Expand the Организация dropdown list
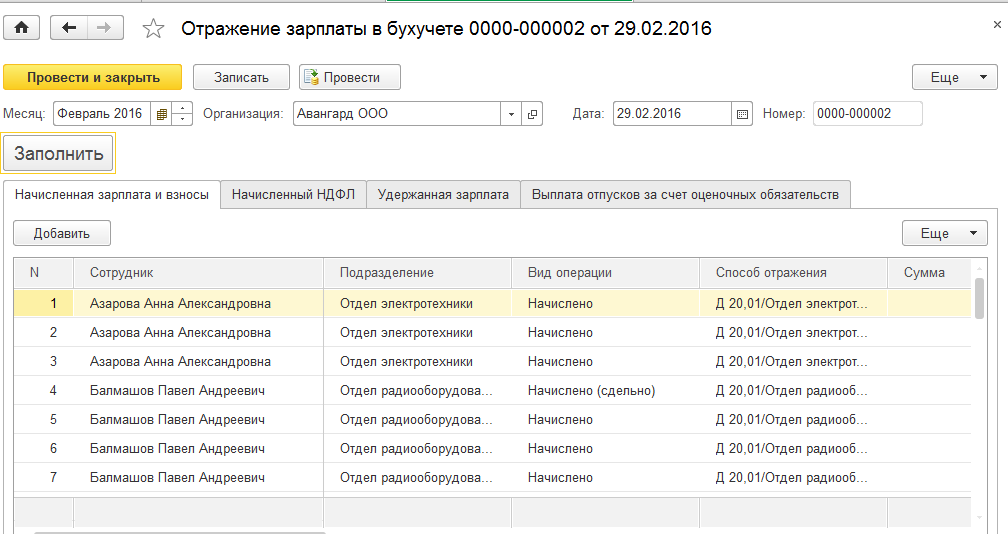1008x534 pixels. [512, 114]
